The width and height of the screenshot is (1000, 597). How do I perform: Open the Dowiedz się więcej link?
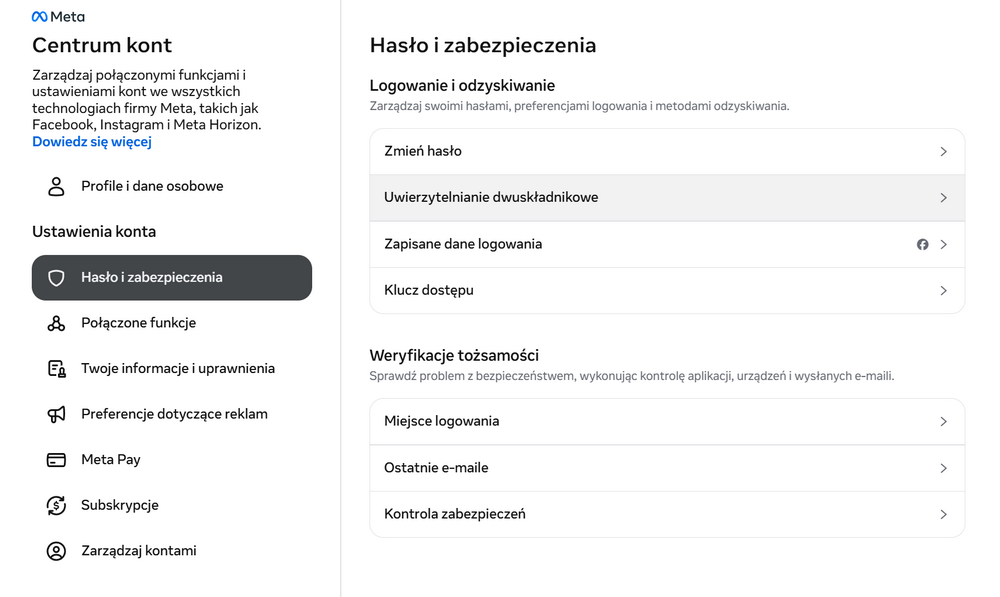click(x=92, y=141)
